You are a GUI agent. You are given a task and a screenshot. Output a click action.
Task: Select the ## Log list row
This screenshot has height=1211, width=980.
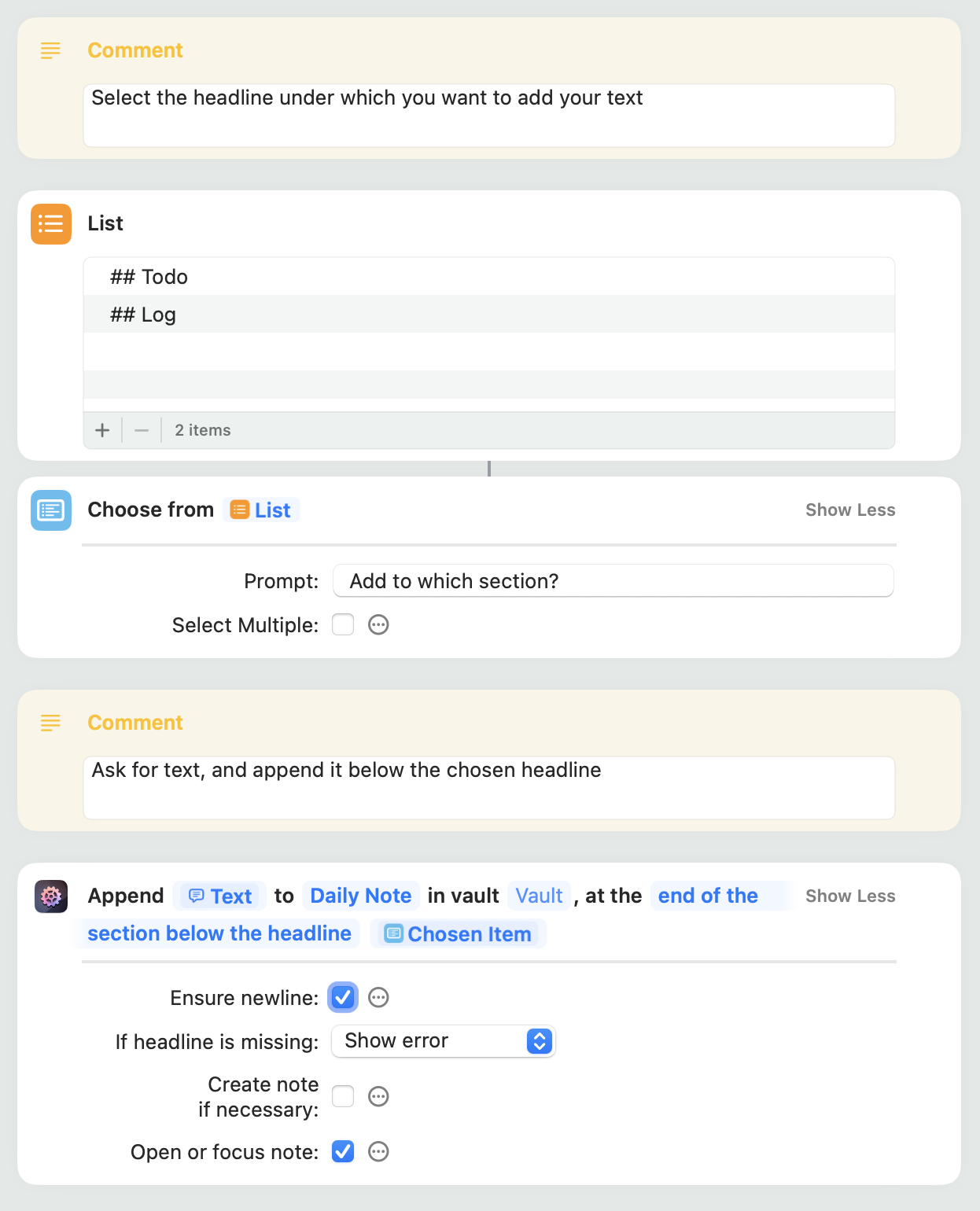(x=488, y=315)
